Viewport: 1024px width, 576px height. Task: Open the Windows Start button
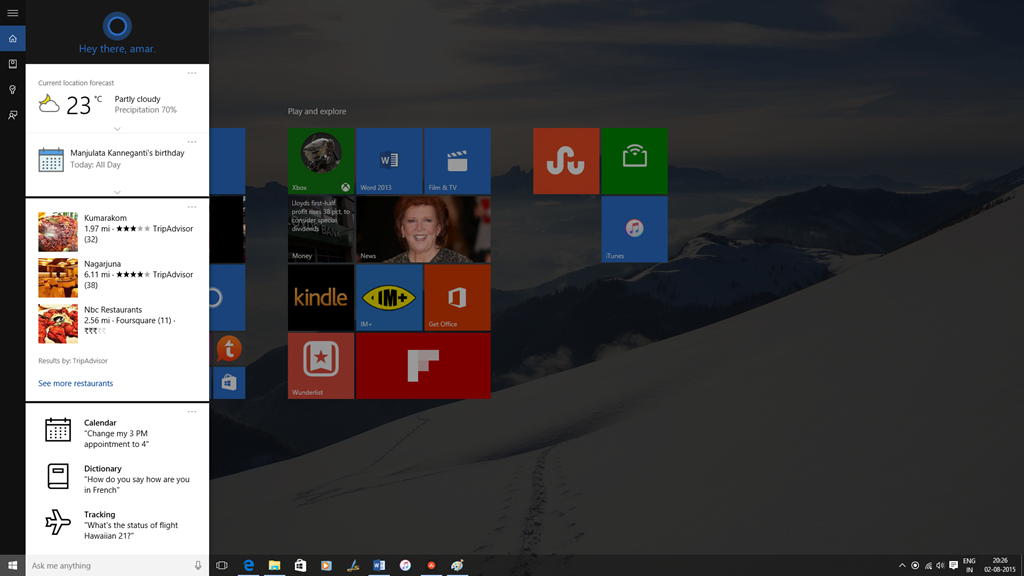tap(12, 566)
